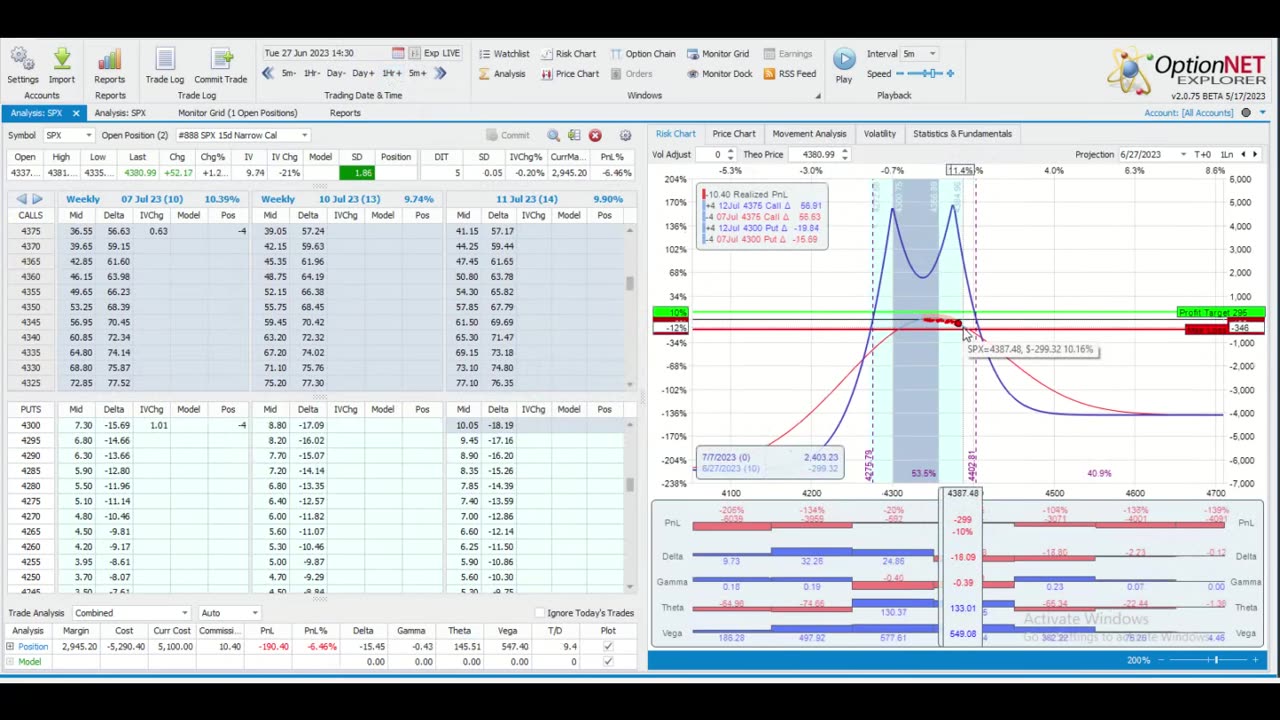
Task: Step forward with double-right arrow icon
Action: pos(440,73)
